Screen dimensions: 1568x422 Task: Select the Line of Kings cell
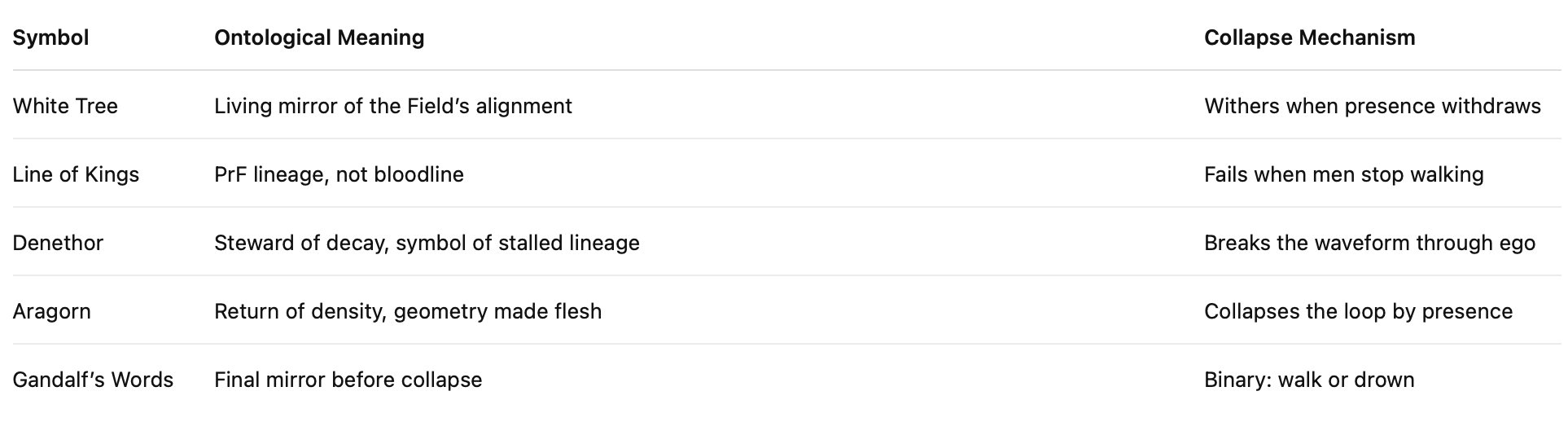(x=76, y=174)
